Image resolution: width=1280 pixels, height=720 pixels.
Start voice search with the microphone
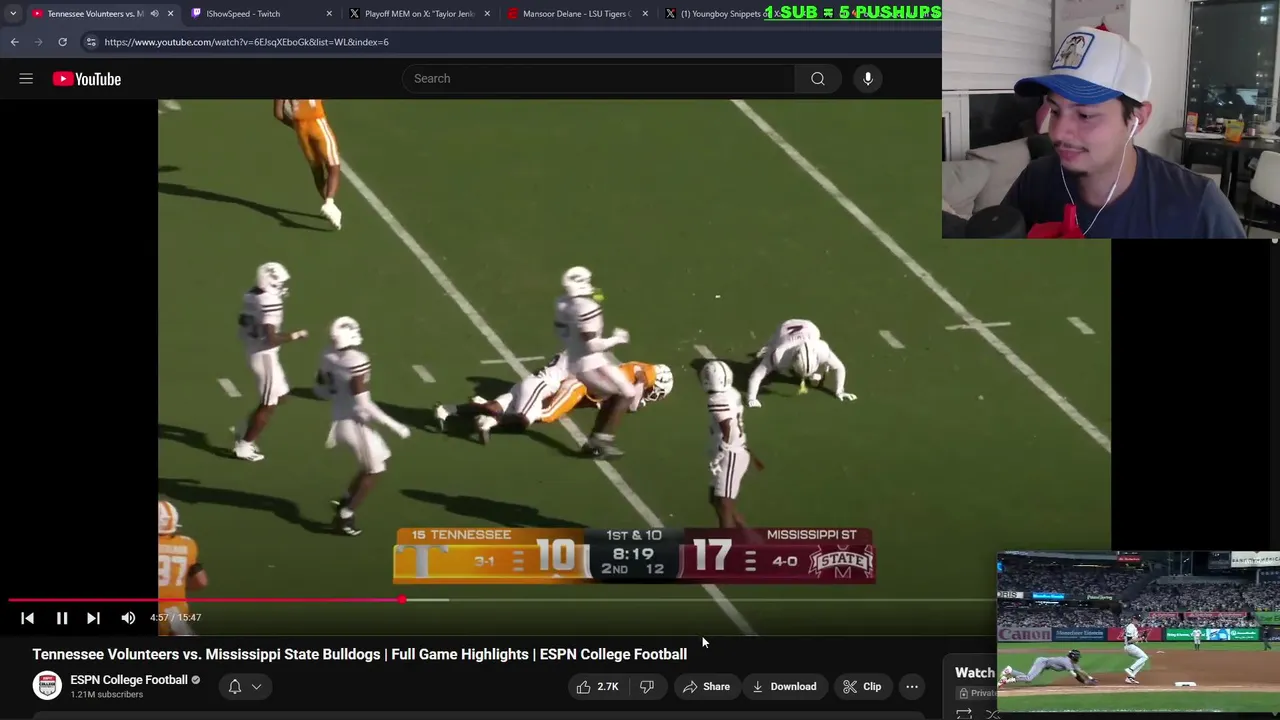click(x=868, y=78)
